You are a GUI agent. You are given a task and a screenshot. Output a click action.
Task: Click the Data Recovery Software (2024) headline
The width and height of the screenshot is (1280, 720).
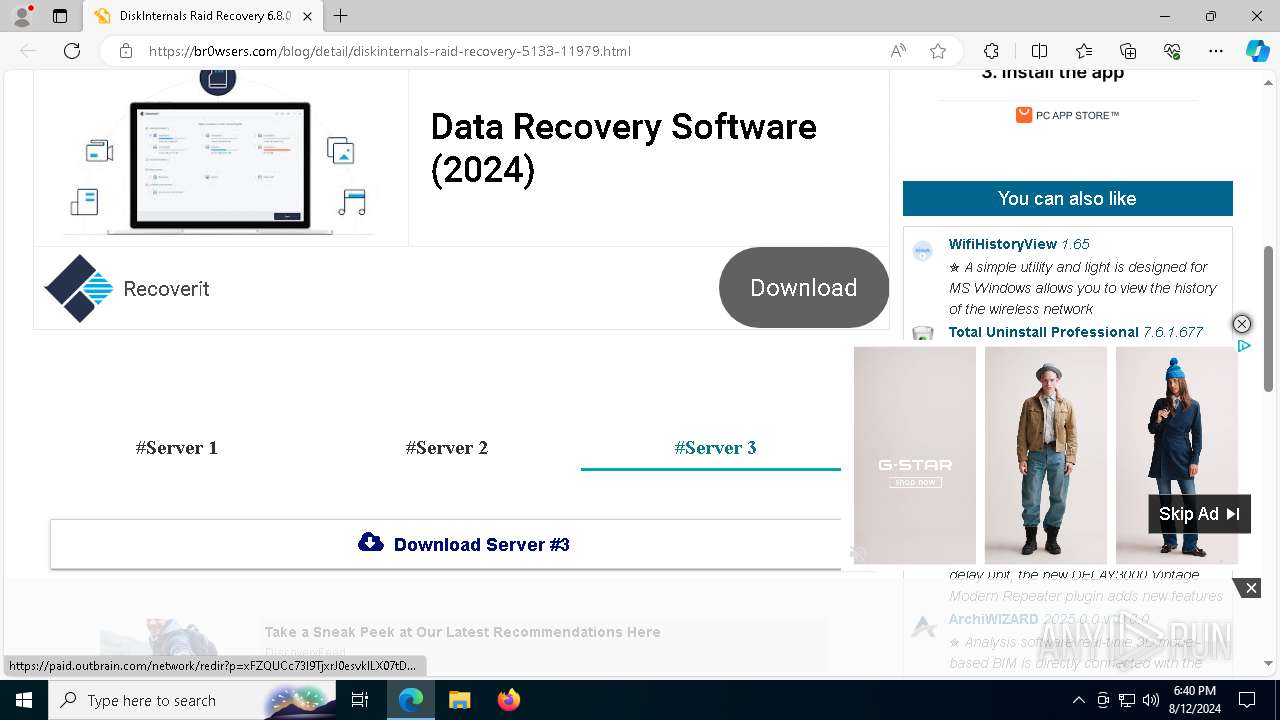(x=623, y=148)
